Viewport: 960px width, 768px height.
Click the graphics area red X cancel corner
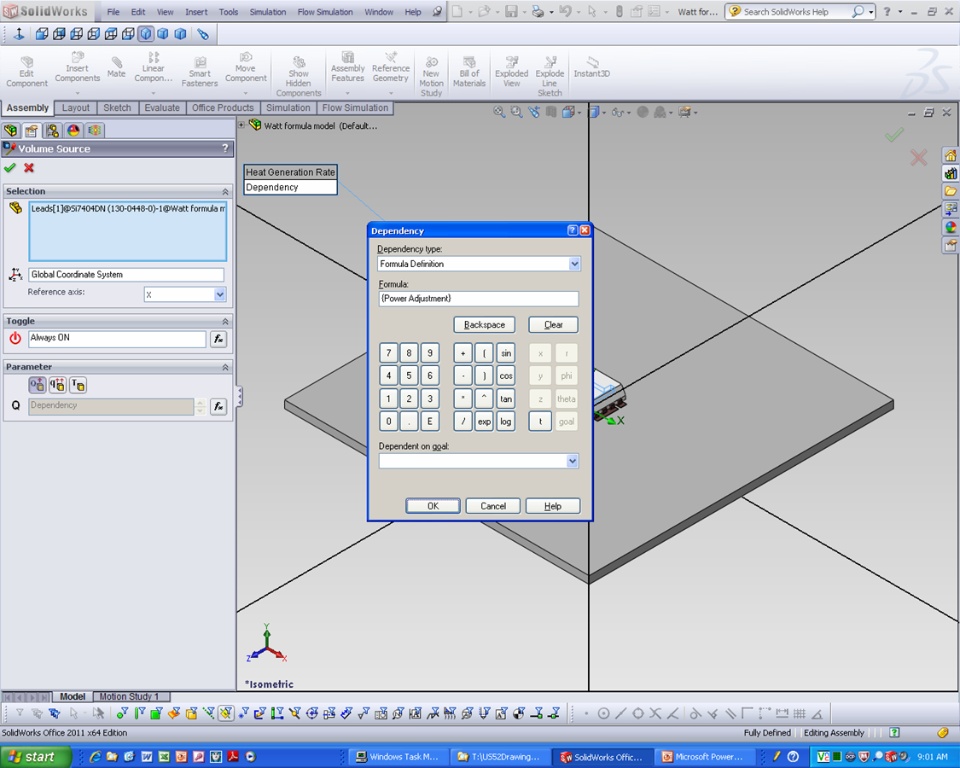(918, 158)
